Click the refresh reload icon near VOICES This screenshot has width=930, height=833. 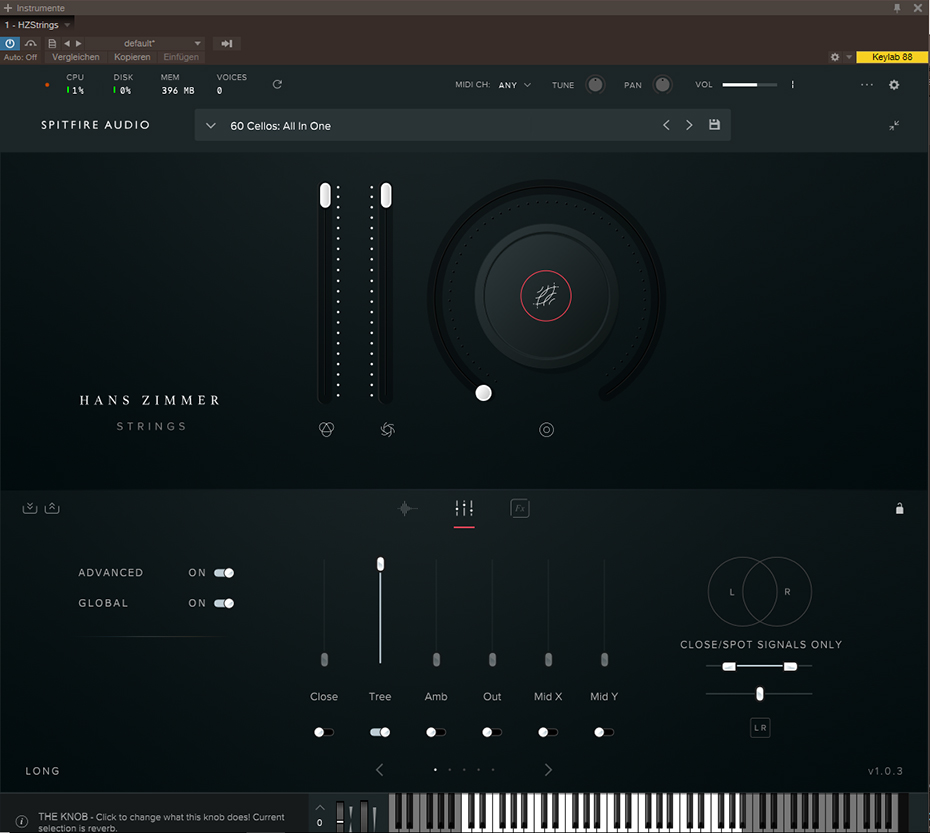click(277, 84)
